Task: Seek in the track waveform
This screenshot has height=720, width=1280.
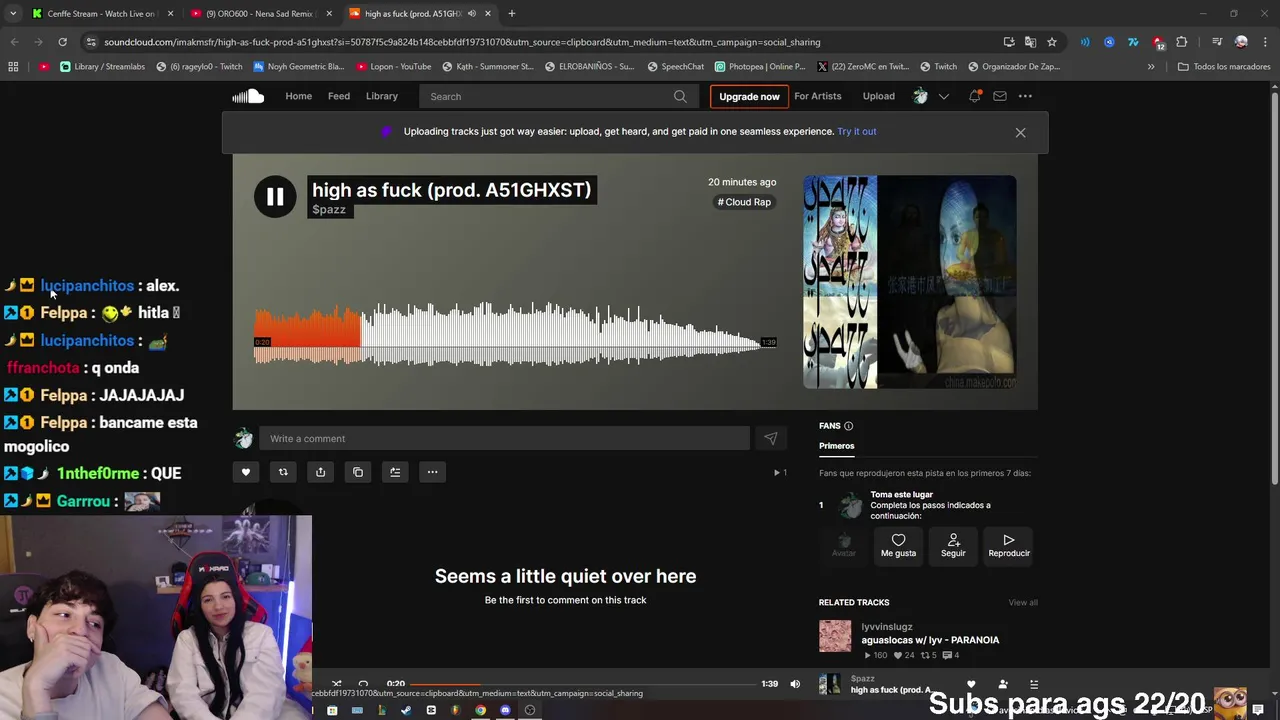Action: tap(516, 334)
